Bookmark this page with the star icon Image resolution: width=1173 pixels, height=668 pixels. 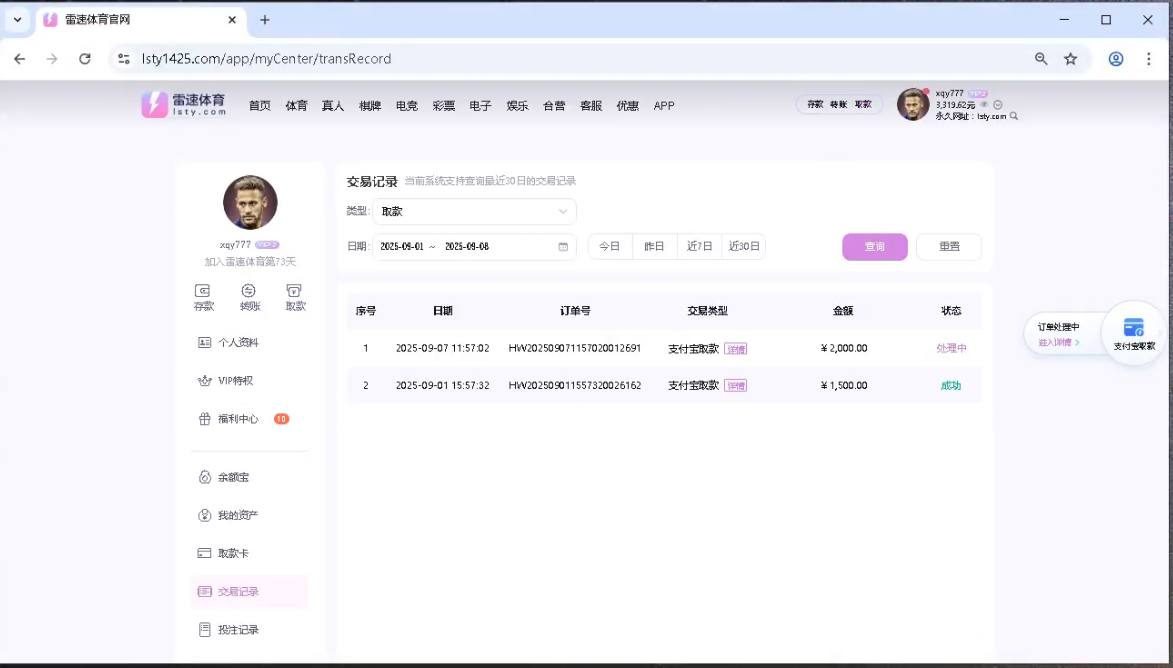pyautogui.click(x=1071, y=59)
